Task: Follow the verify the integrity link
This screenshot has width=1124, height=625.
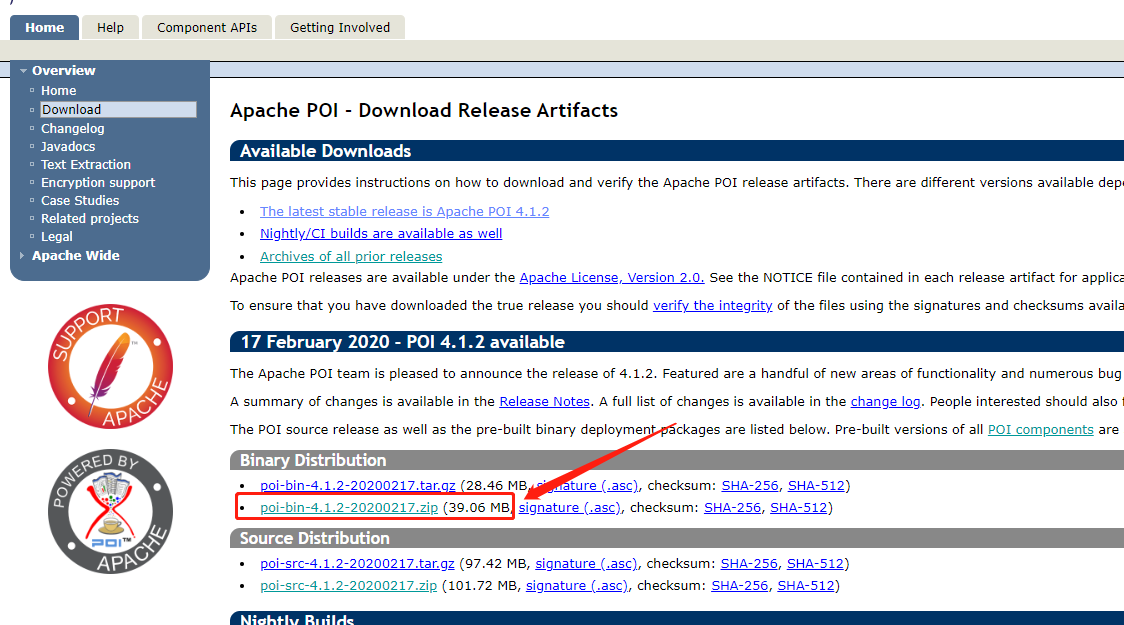Action: pyautogui.click(x=713, y=305)
